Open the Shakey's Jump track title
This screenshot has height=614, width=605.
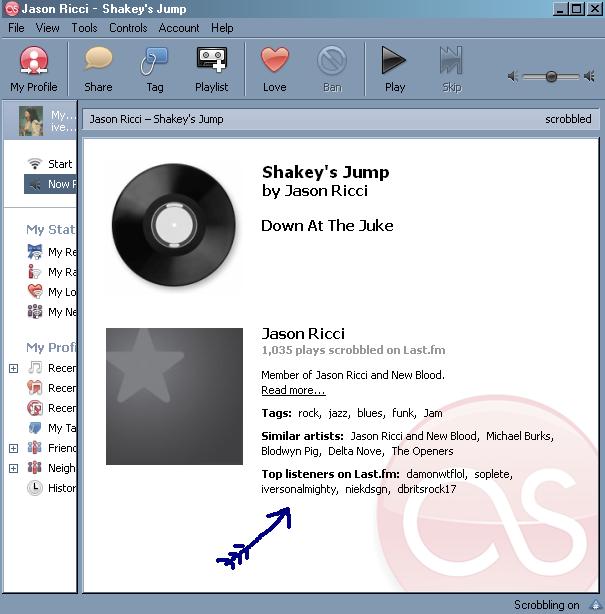325,172
